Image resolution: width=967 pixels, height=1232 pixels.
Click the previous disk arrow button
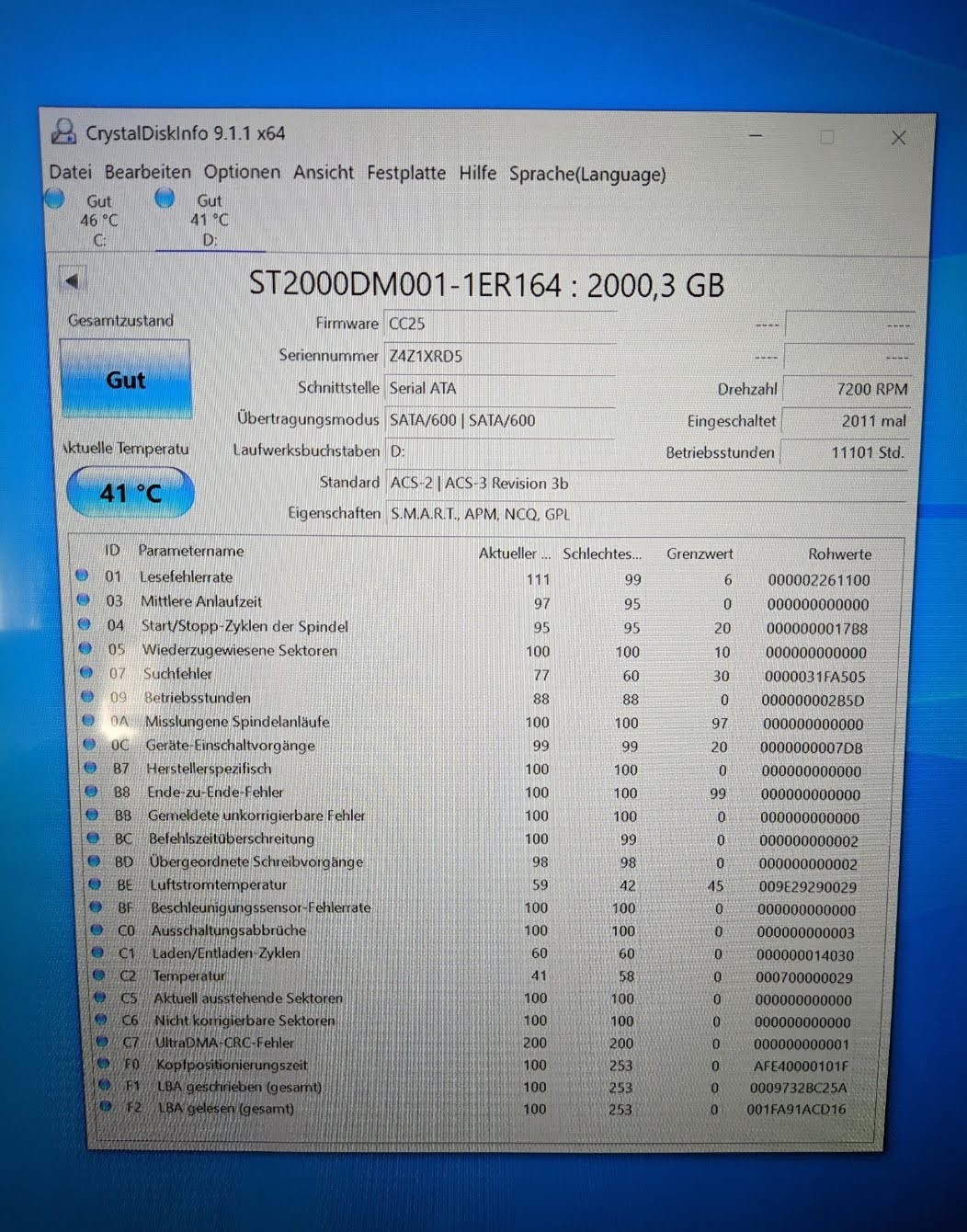[72, 281]
